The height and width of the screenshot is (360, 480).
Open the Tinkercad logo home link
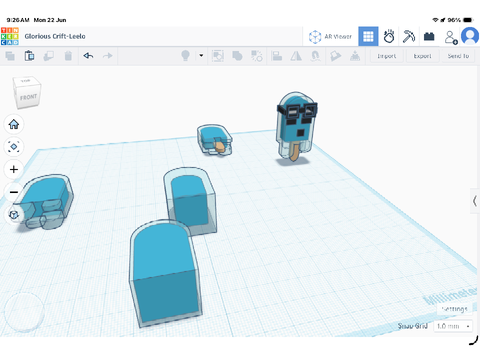click(x=10, y=36)
